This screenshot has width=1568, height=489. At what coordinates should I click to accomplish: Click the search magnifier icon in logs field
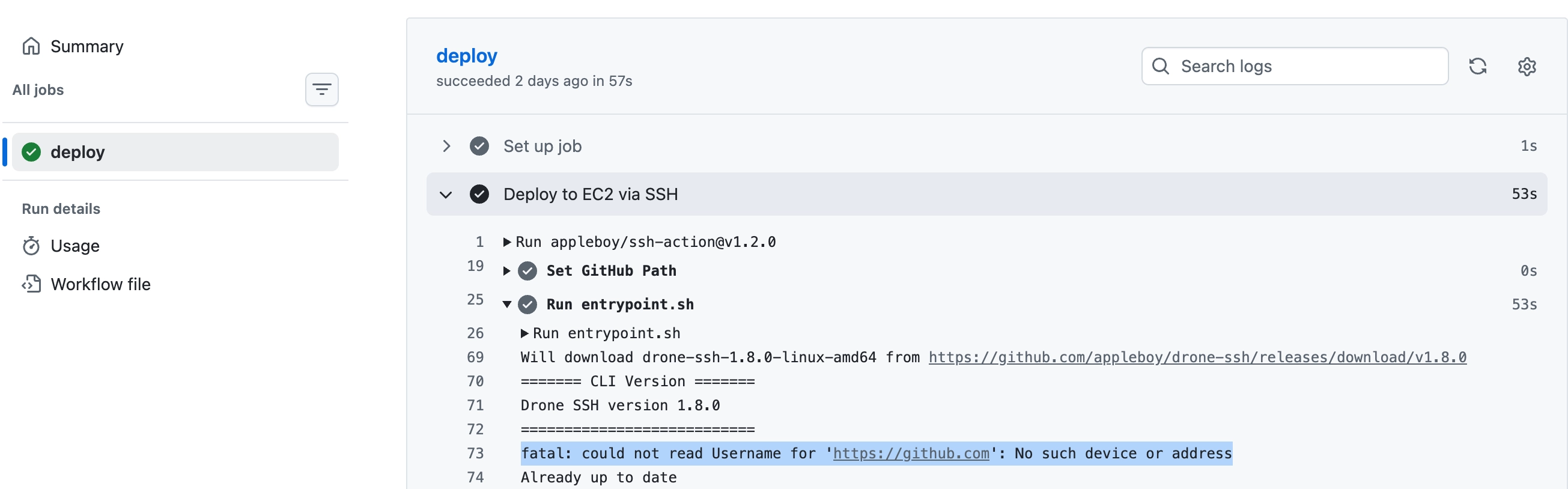point(1161,66)
